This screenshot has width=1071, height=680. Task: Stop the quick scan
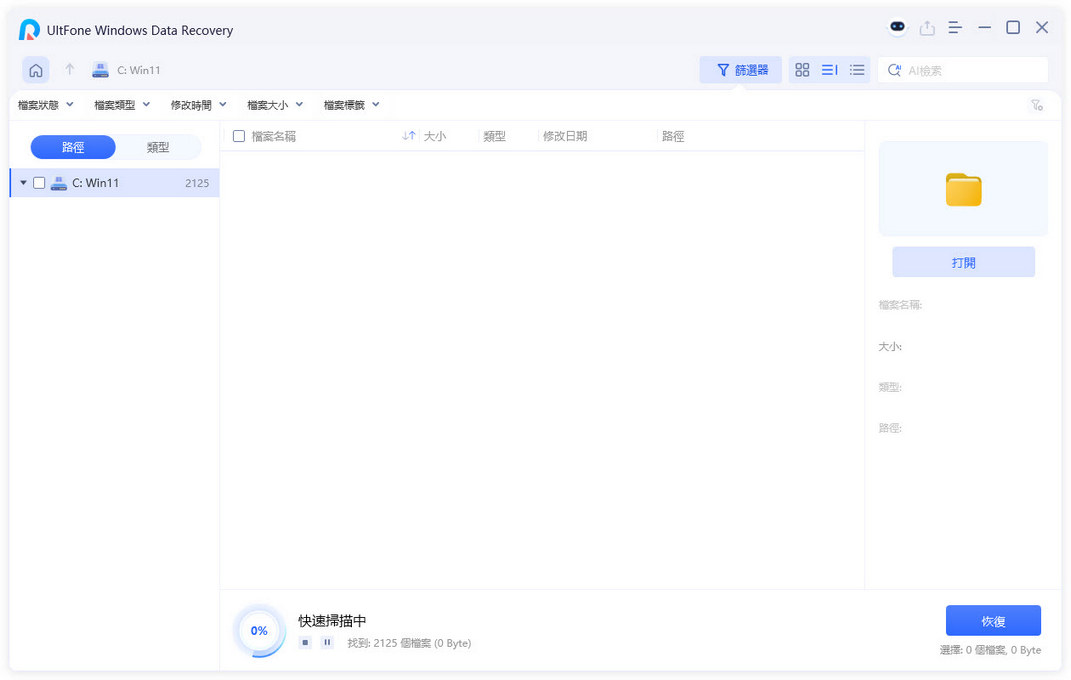pos(306,643)
